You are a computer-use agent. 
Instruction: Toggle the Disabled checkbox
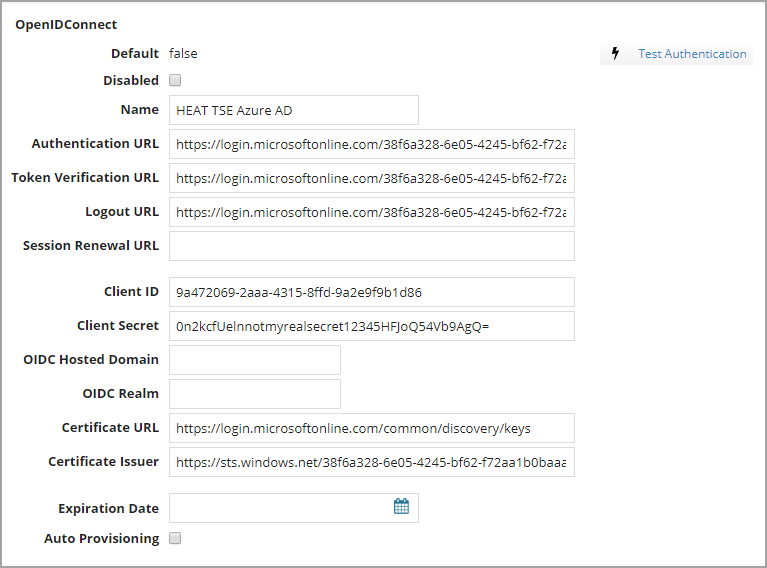tap(176, 81)
